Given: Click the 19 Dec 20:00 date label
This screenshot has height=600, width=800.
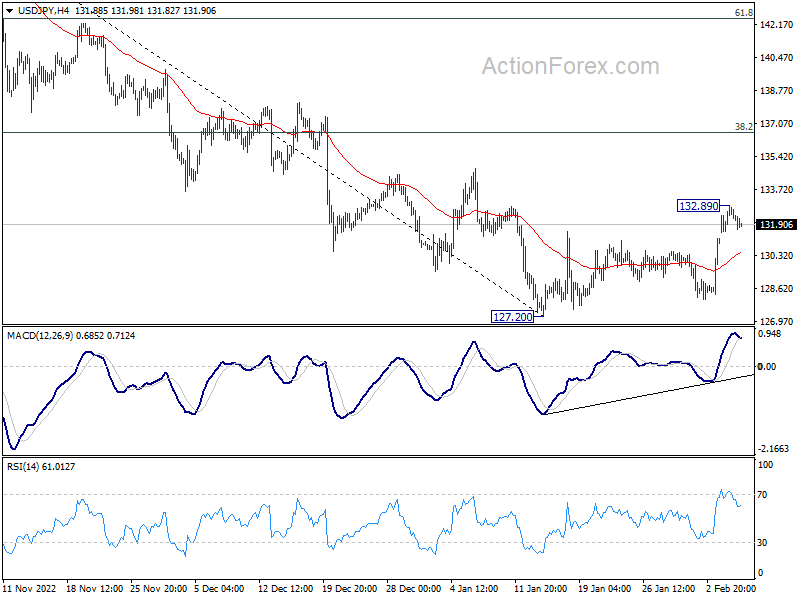Looking at the screenshot, I should (350, 589).
